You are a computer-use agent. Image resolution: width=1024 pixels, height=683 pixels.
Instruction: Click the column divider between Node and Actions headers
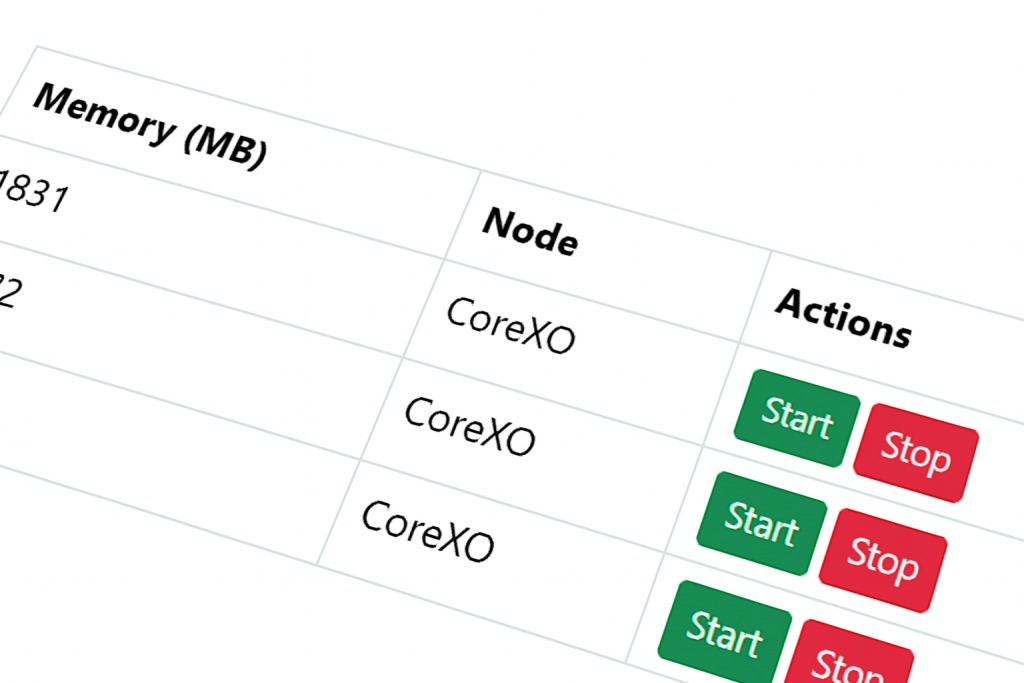(755, 296)
